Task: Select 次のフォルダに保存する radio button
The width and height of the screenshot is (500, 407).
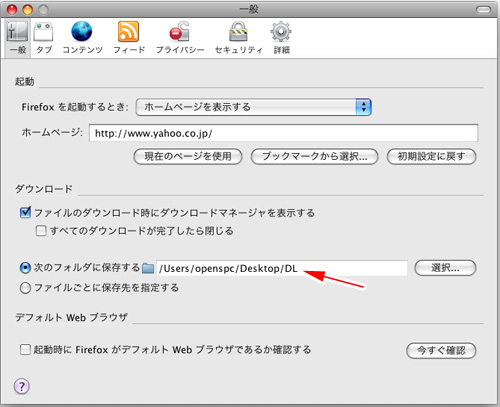Action: pyautogui.click(x=25, y=268)
